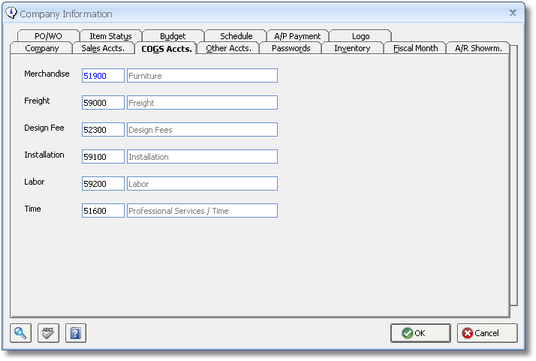This screenshot has height=361, width=536.
Task: Select the Inventory tab
Action: point(352,48)
